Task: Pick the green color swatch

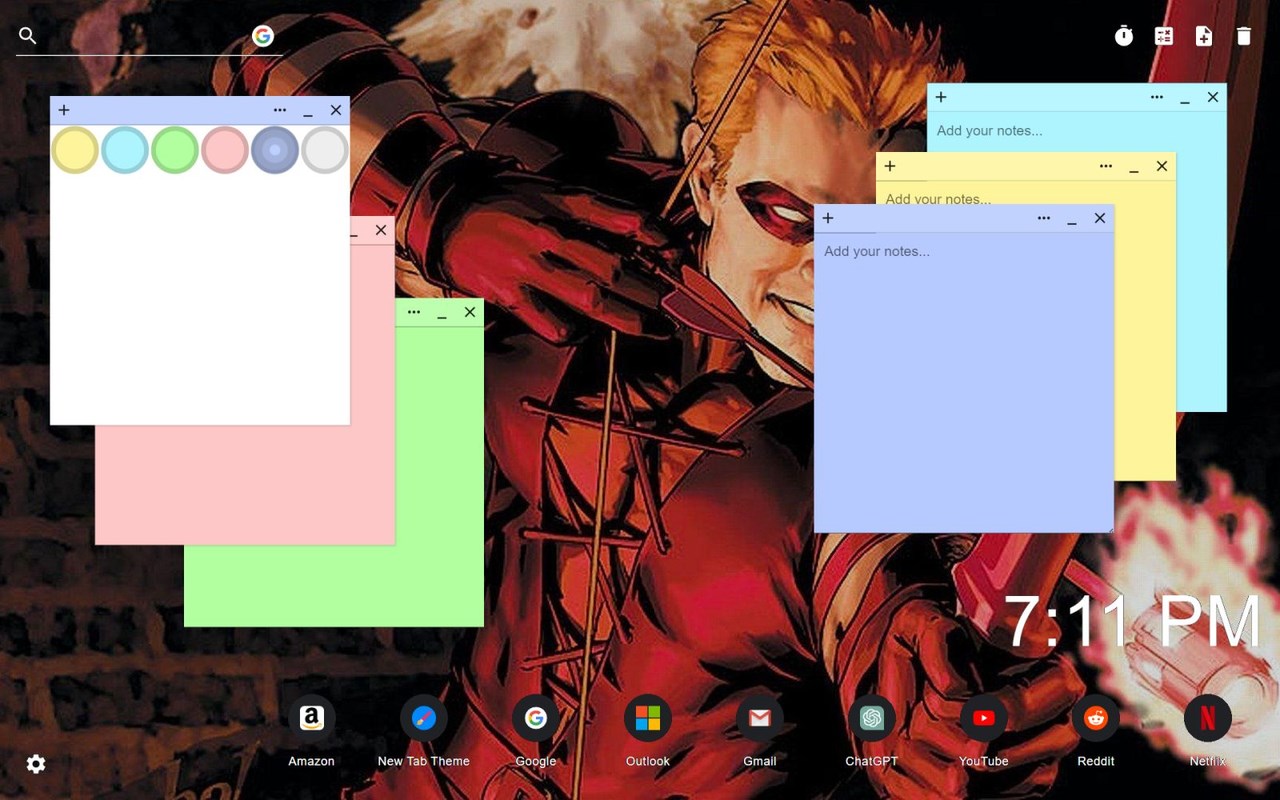Action: 175,150
